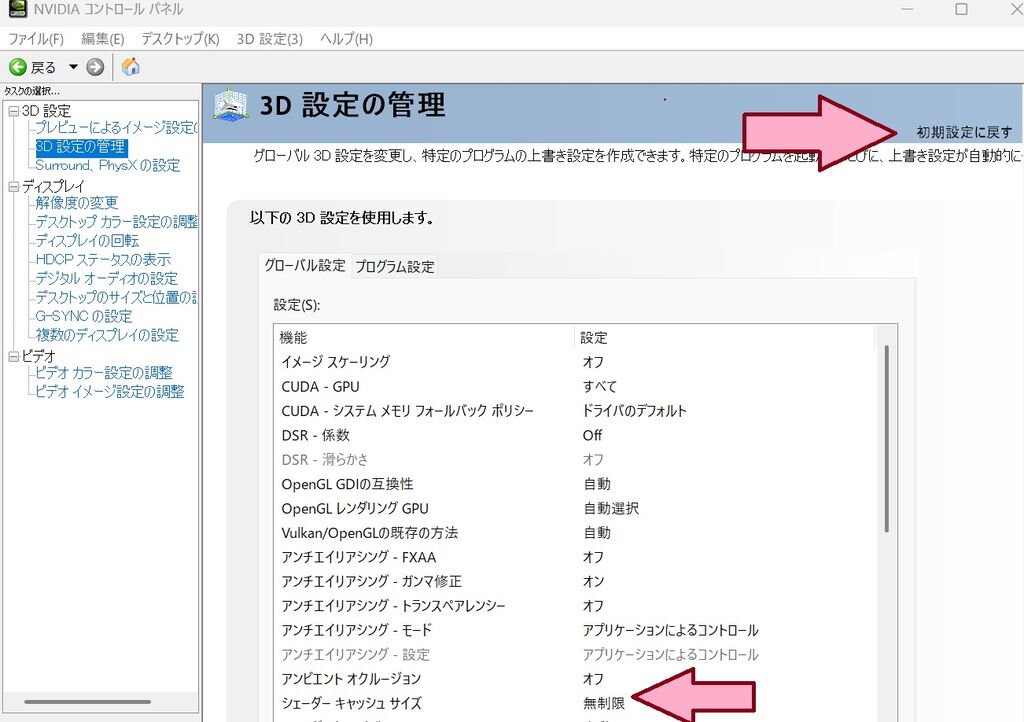This screenshot has height=722, width=1024.
Task: Collapse the ビデオ tree node
Action: pos(13,356)
